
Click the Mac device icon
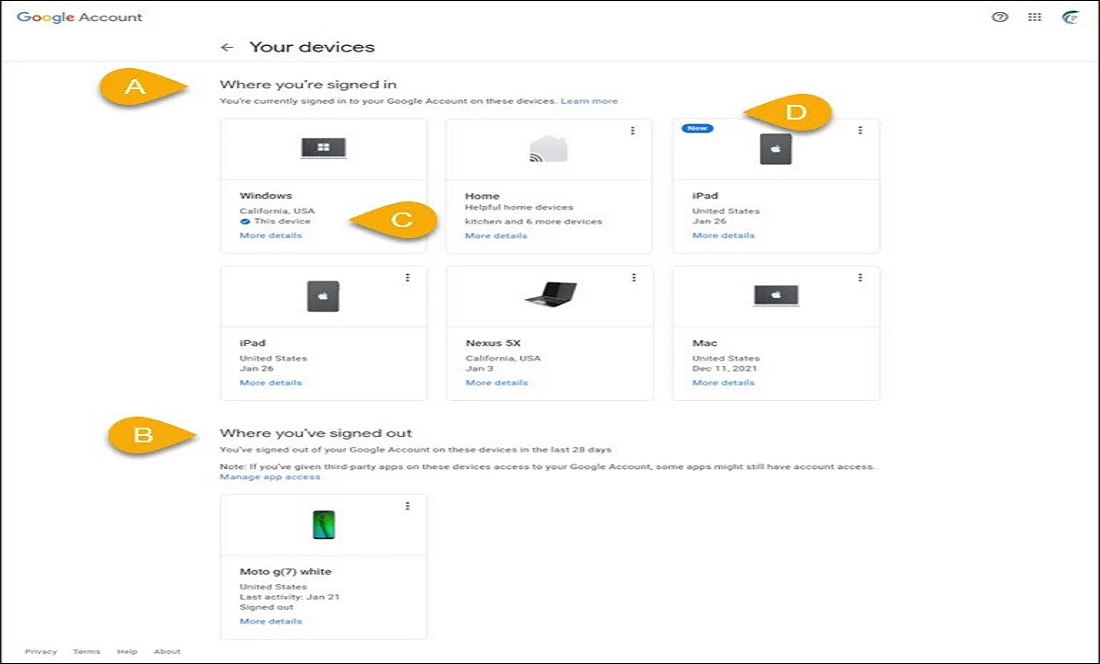(775, 295)
